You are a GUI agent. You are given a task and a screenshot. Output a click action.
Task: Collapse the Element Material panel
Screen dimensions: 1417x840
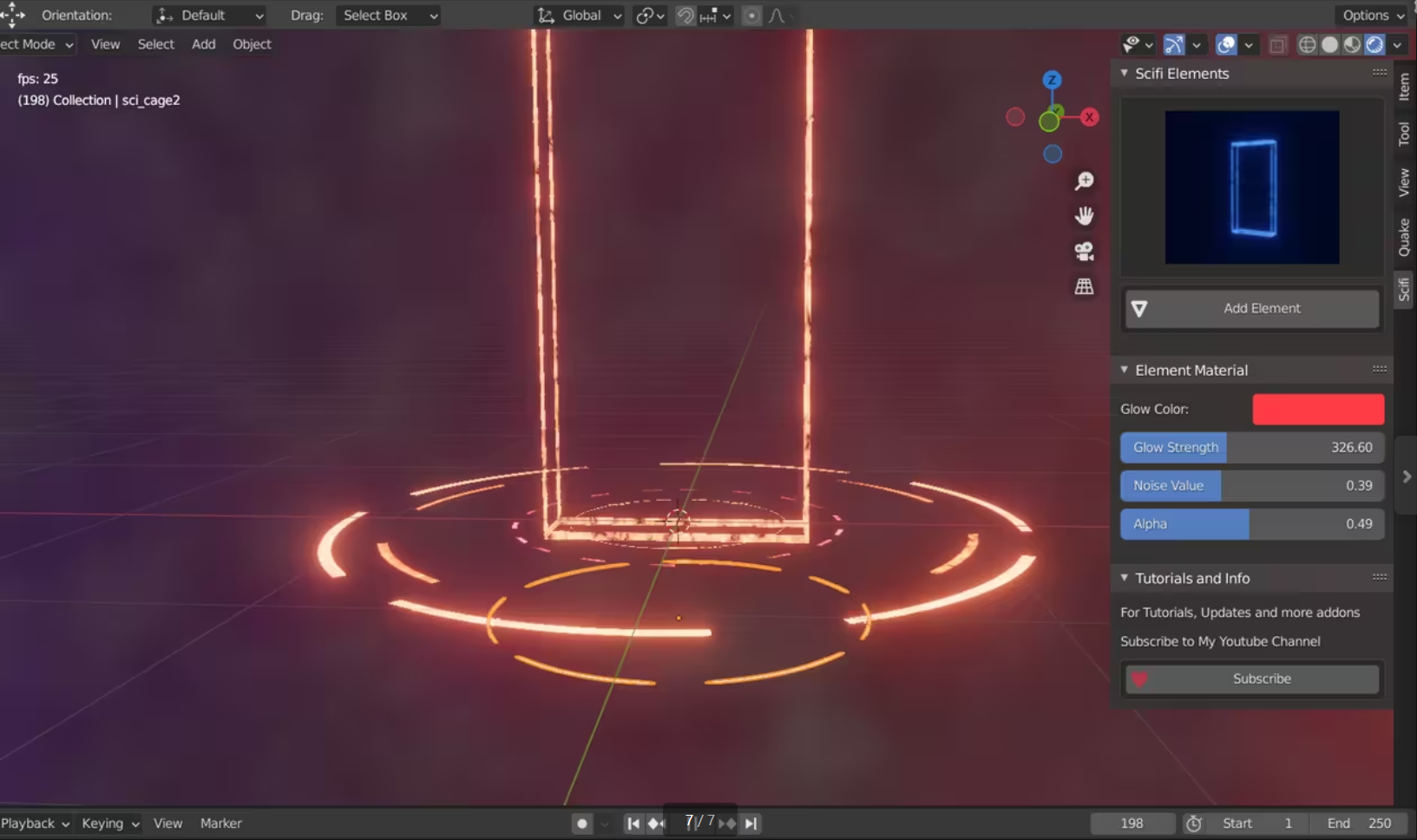[1124, 370]
